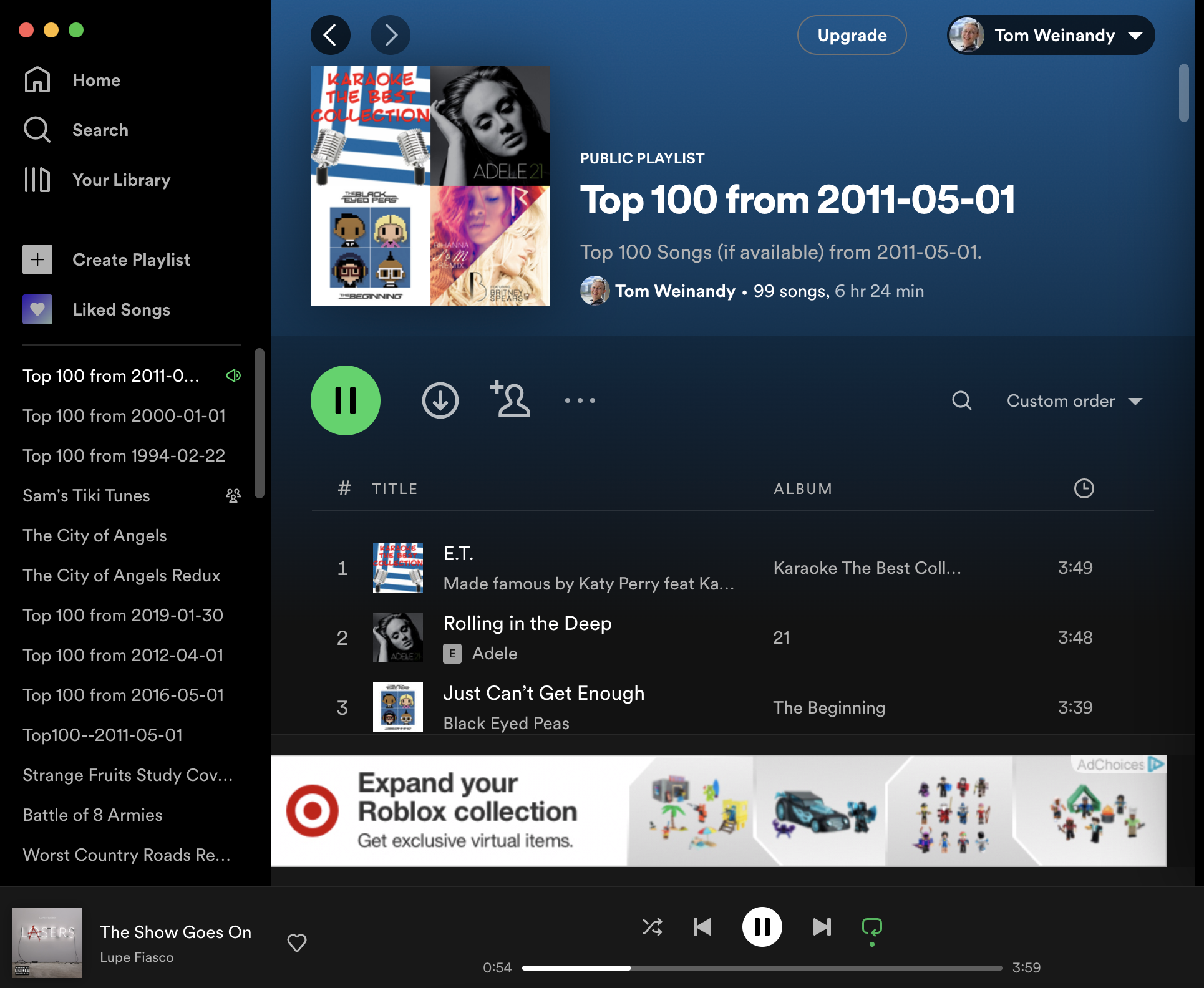Sort by the ALBUM column header
This screenshot has height=988, width=1204.
tap(803, 488)
